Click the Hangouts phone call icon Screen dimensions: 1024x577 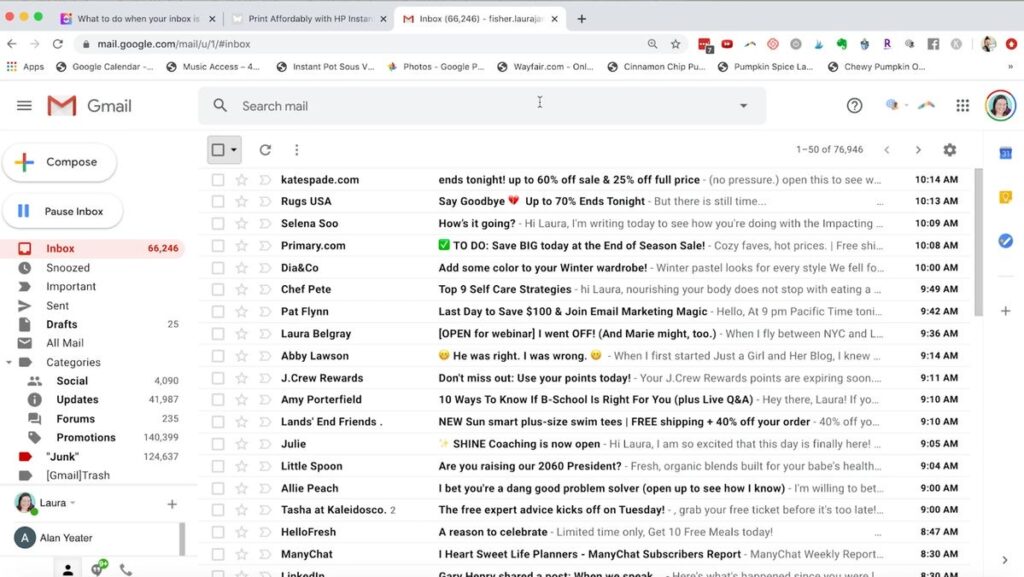tap(125, 570)
